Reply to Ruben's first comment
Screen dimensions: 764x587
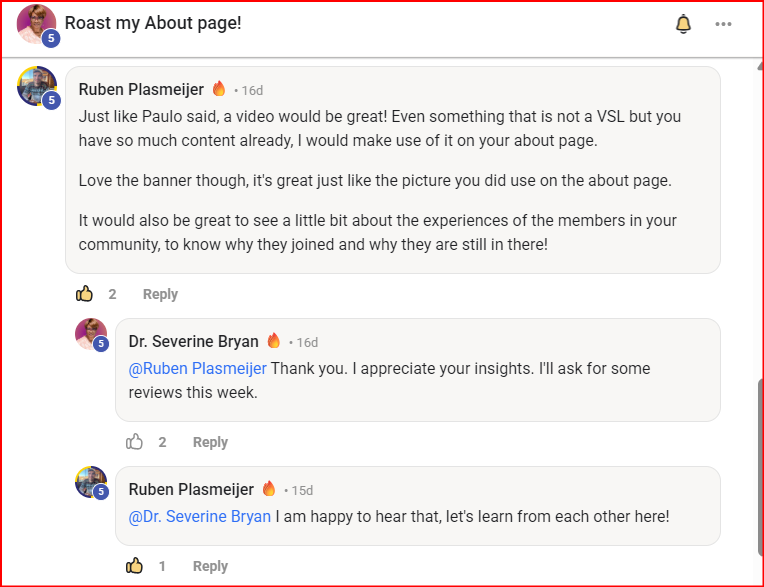pyautogui.click(x=160, y=294)
